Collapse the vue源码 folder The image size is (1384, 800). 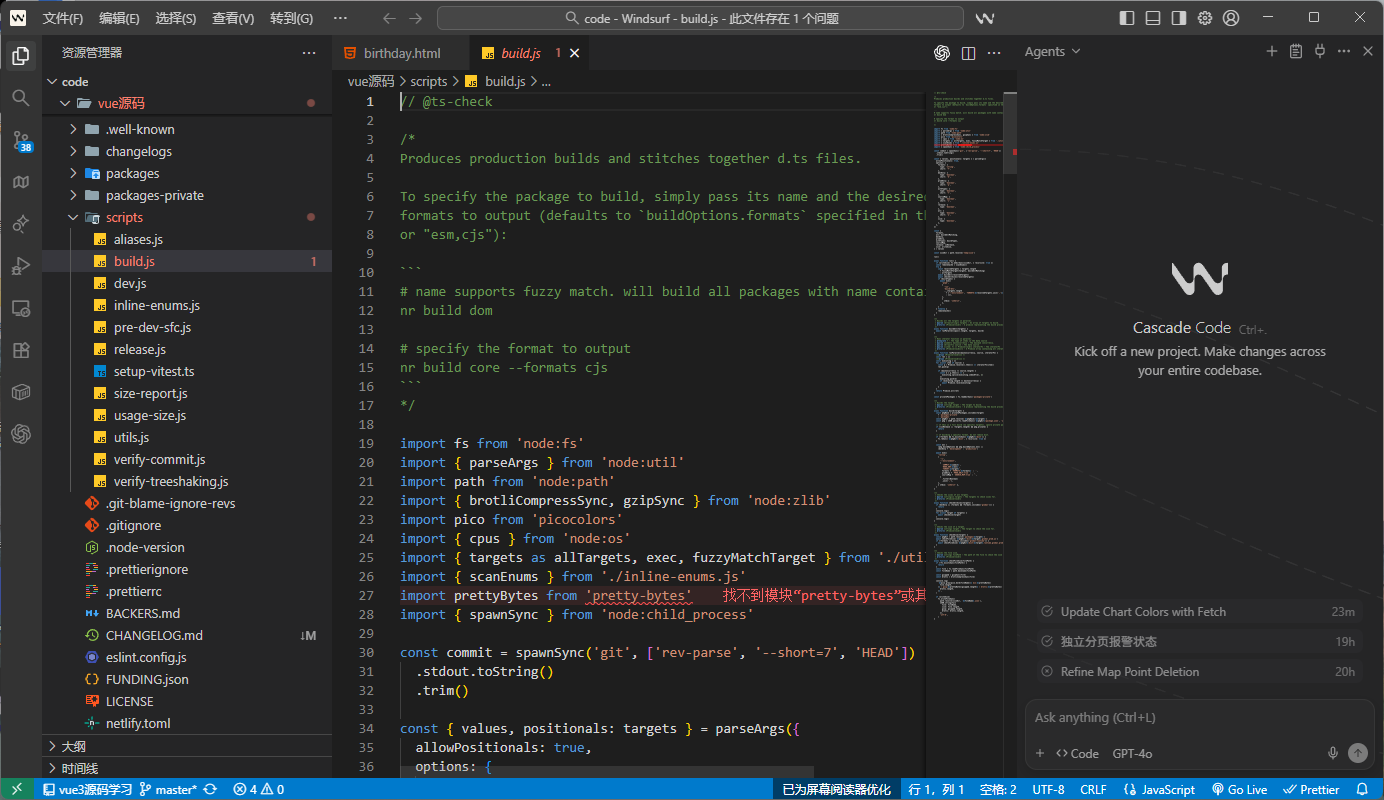66,103
